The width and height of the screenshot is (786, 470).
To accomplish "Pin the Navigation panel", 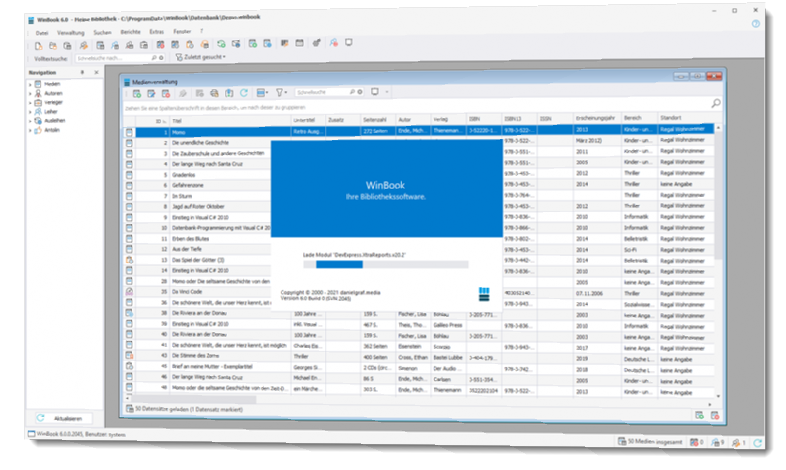I will (83, 73).
